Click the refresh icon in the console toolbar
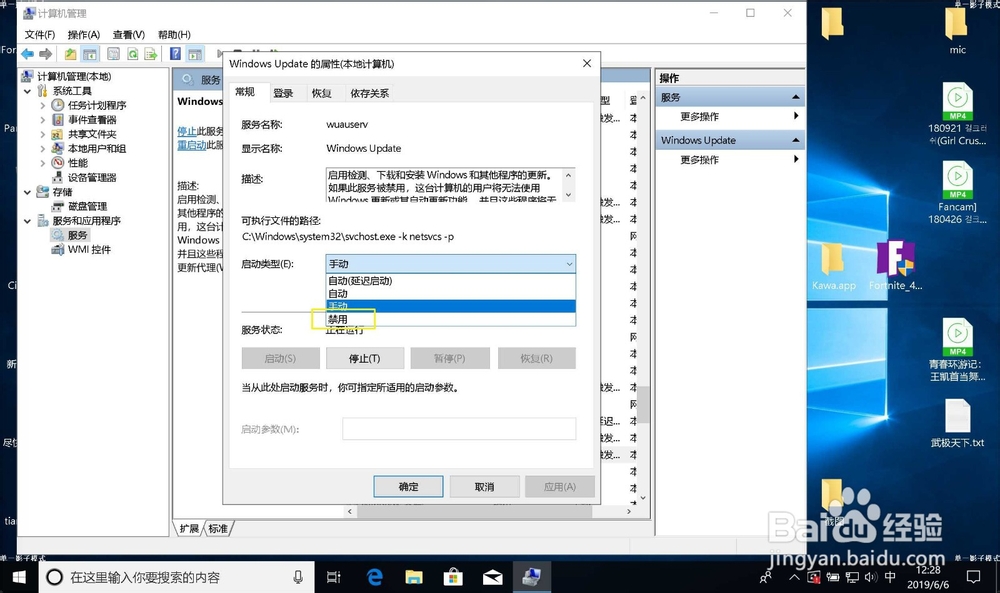 (133, 54)
